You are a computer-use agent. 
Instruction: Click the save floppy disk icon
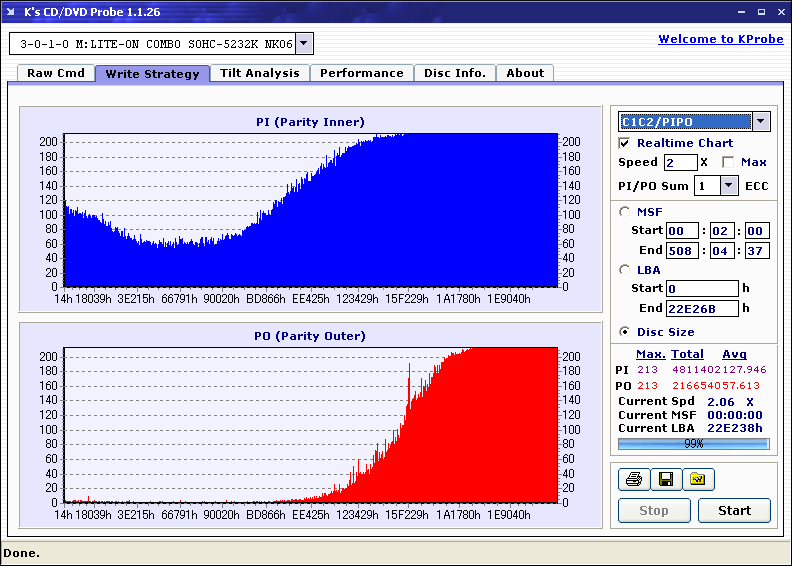click(x=666, y=479)
